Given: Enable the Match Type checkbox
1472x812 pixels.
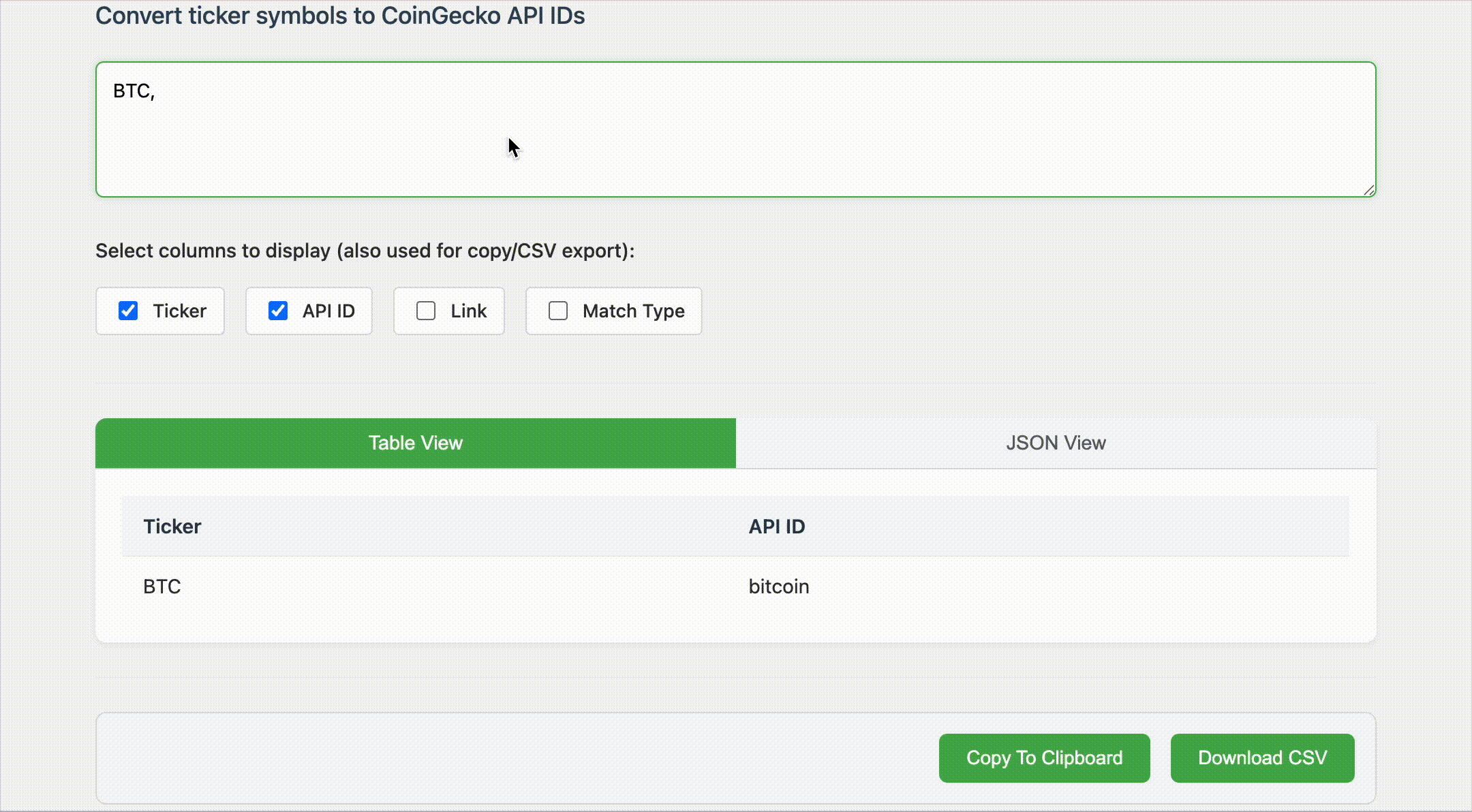Looking at the screenshot, I should [x=557, y=311].
